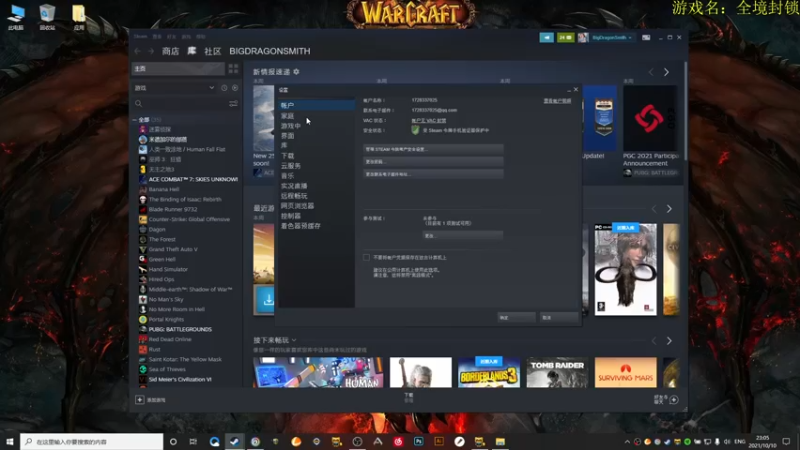
Task: Expand the 接下来畅玩 section dropdown
Action: coord(294,340)
